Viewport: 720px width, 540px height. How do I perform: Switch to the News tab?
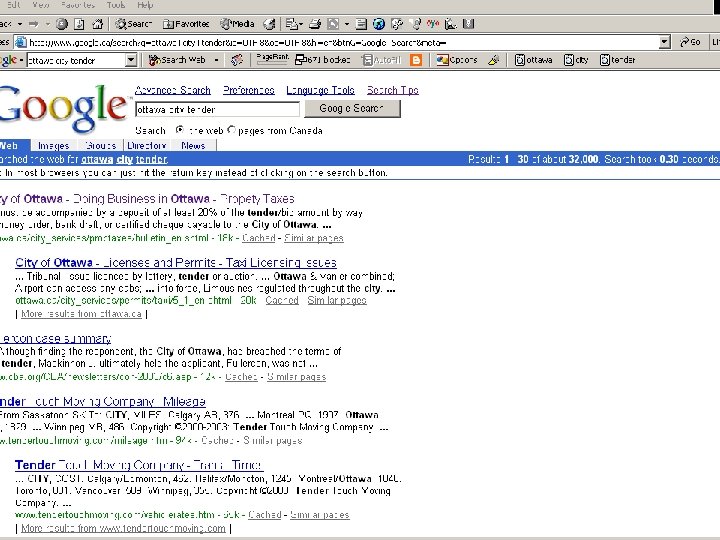tap(193, 146)
